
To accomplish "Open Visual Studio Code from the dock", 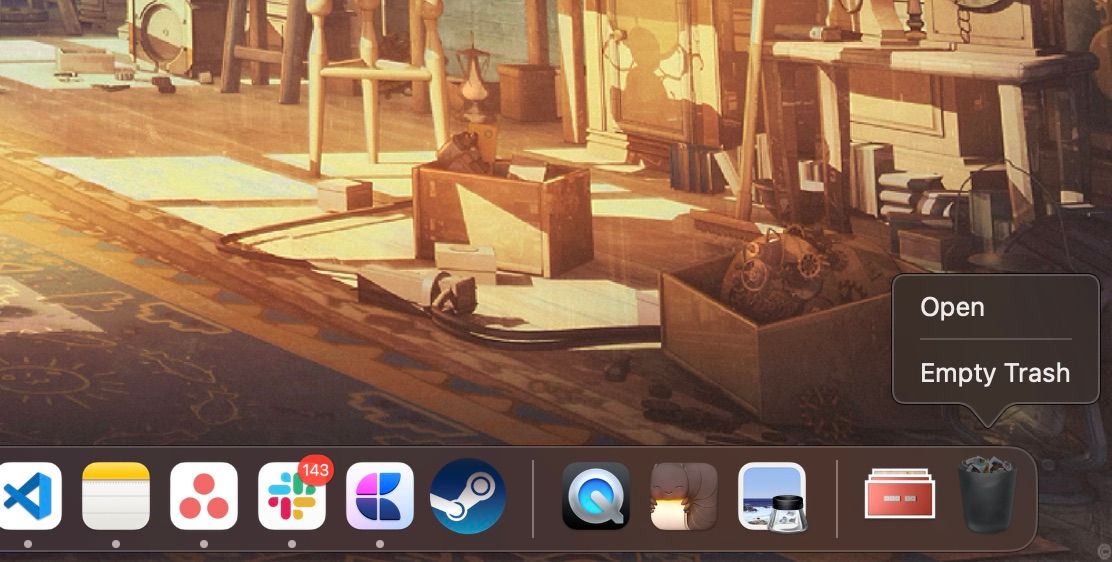I will pyautogui.click(x=30, y=496).
